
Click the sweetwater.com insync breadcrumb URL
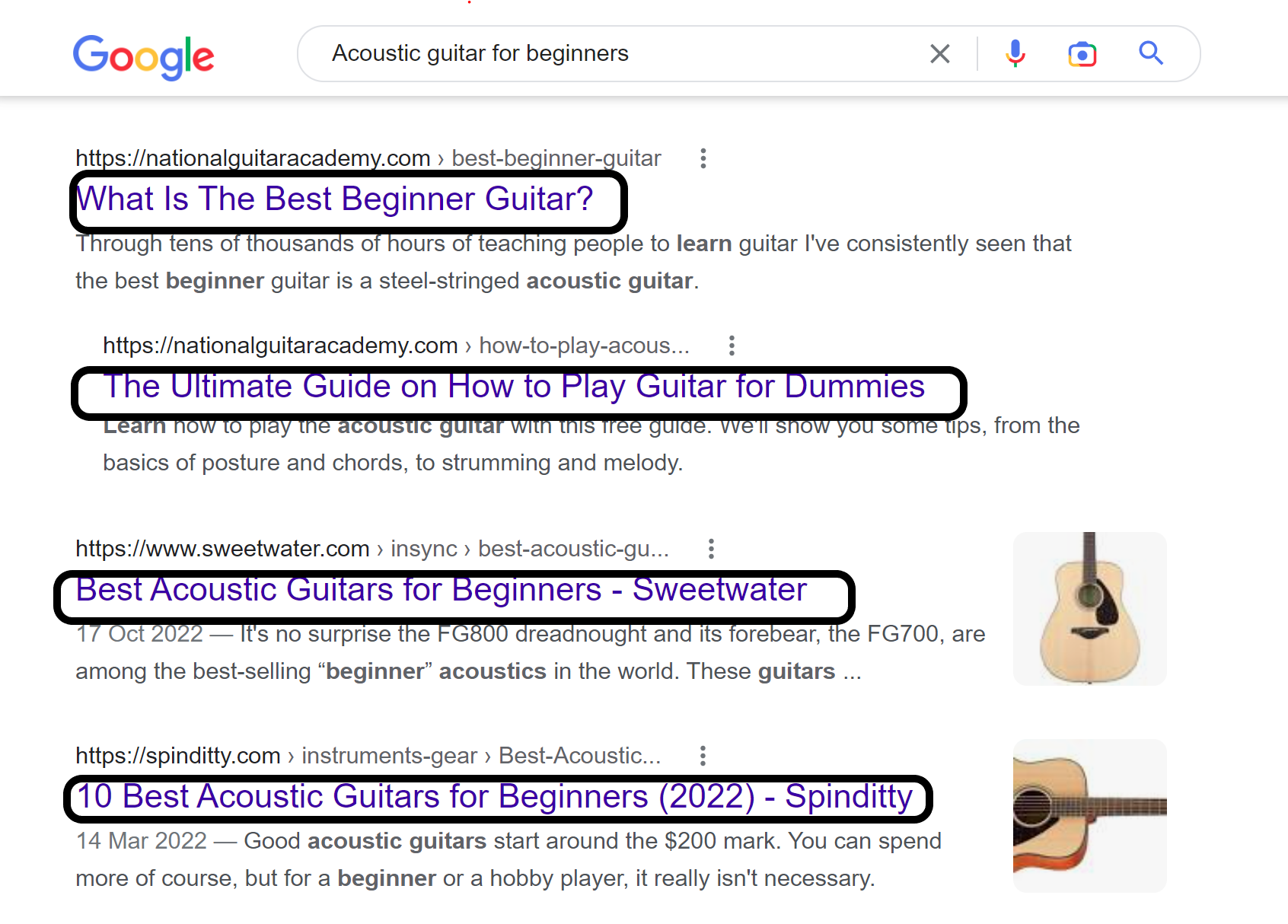(372, 549)
